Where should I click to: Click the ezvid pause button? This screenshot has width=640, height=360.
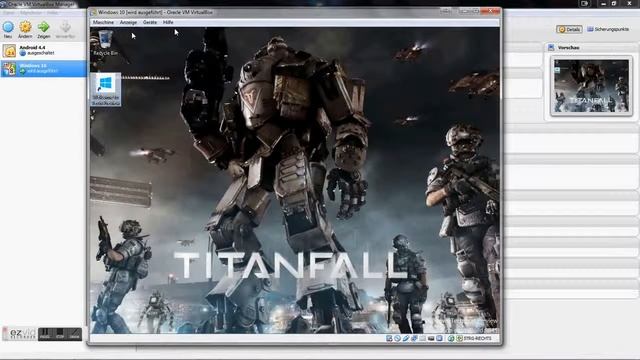tap(45, 334)
